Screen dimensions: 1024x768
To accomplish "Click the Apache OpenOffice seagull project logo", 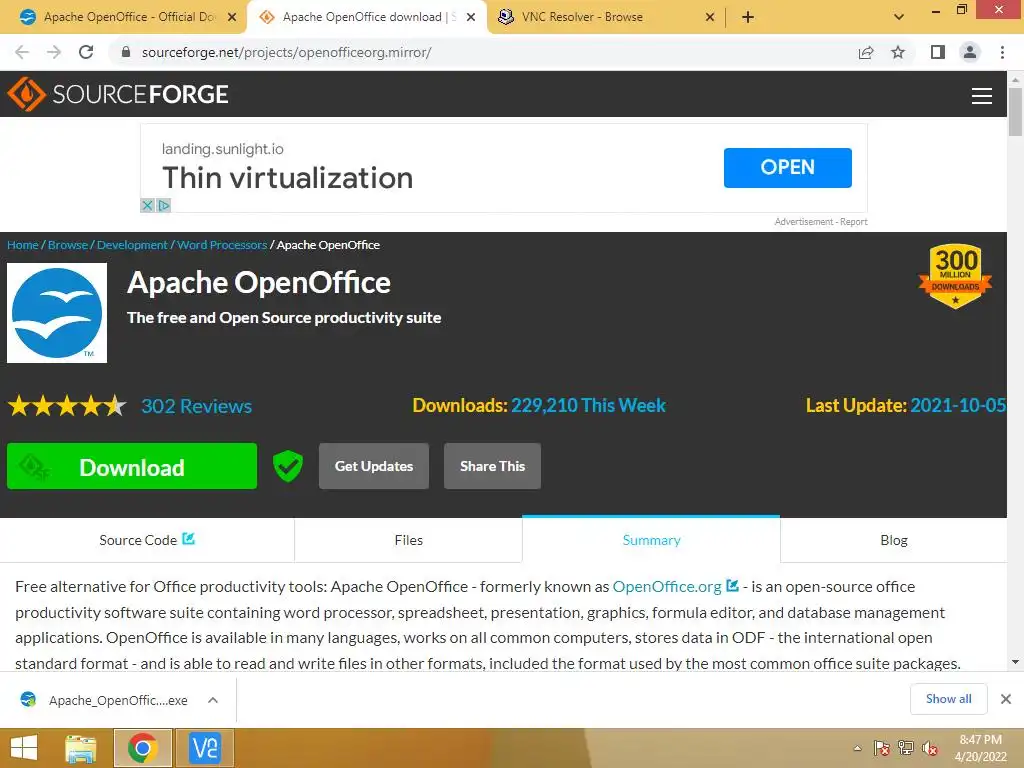I will click(57, 313).
